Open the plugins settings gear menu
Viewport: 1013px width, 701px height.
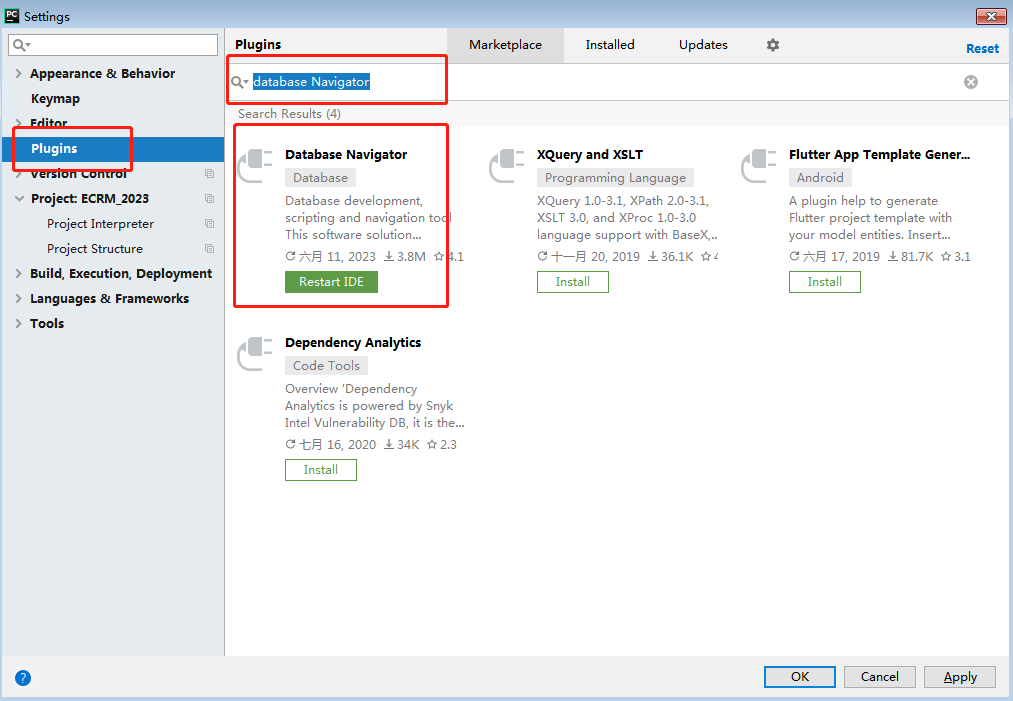(x=773, y=45)
